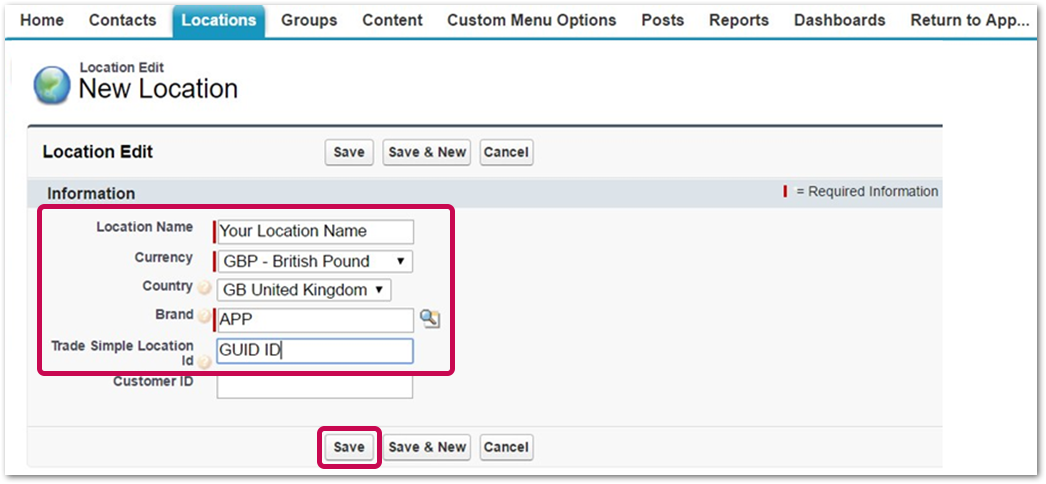
Task: Click the Location Name input field
Action: (315, 231)
